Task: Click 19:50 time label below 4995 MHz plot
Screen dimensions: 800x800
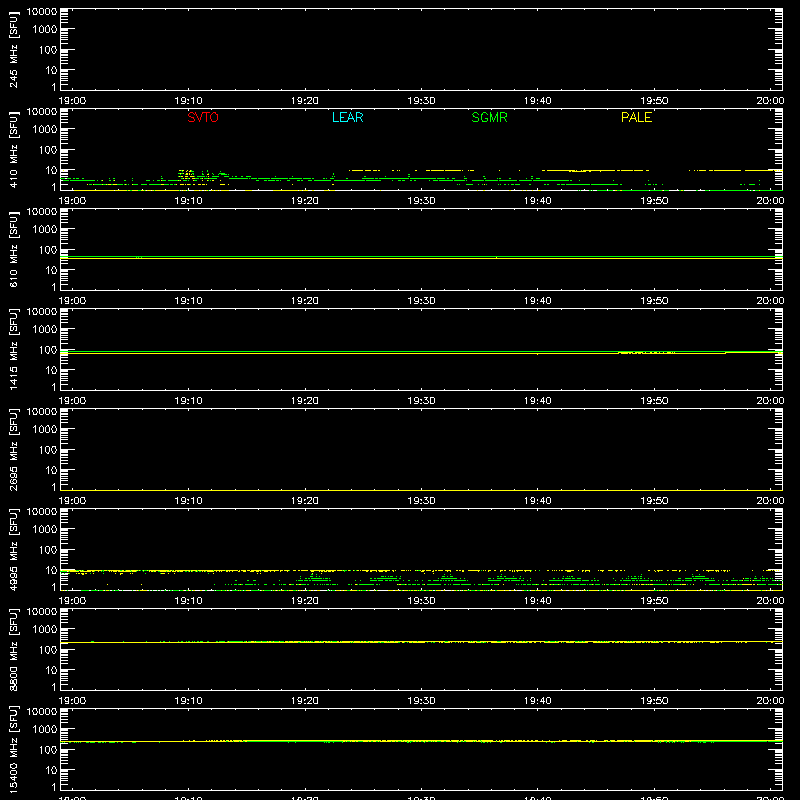Action: 654,601
